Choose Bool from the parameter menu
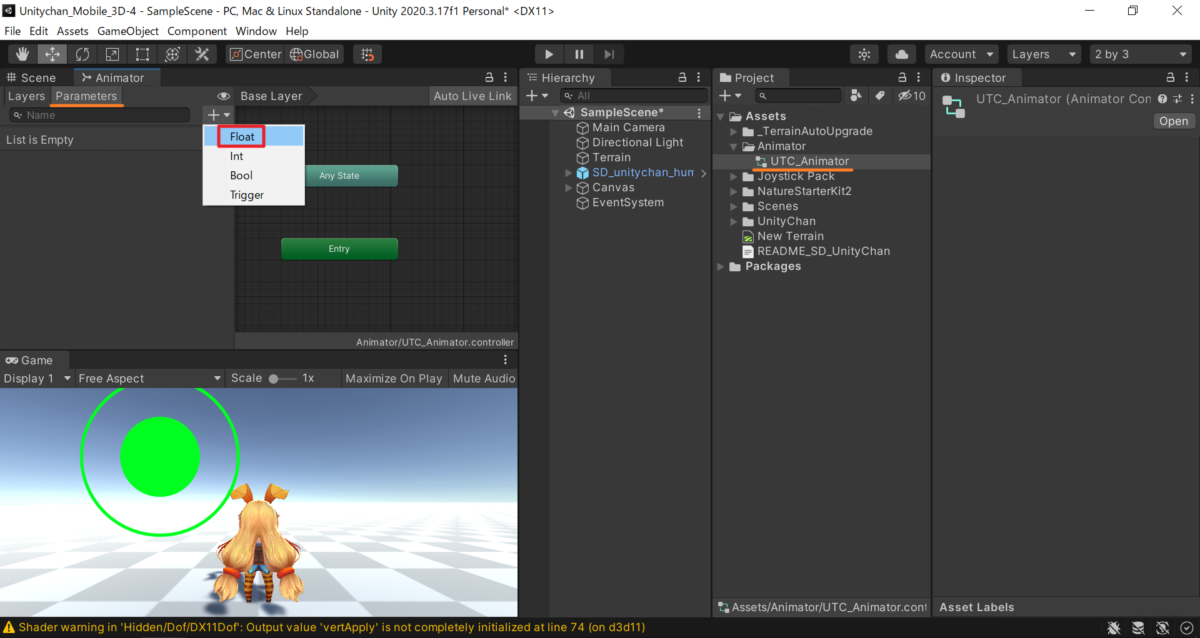This screenshot has width=1200, height=638. pyautogui.click(x=253, y=175)
